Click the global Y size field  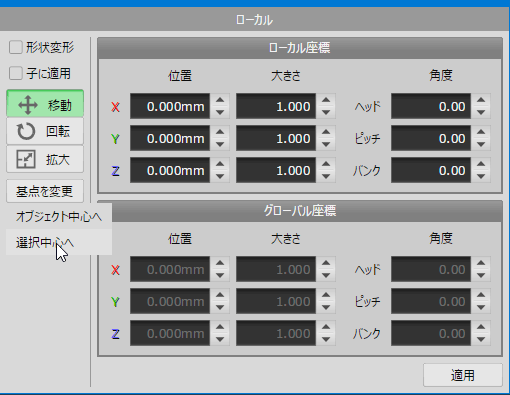point(276,301)
